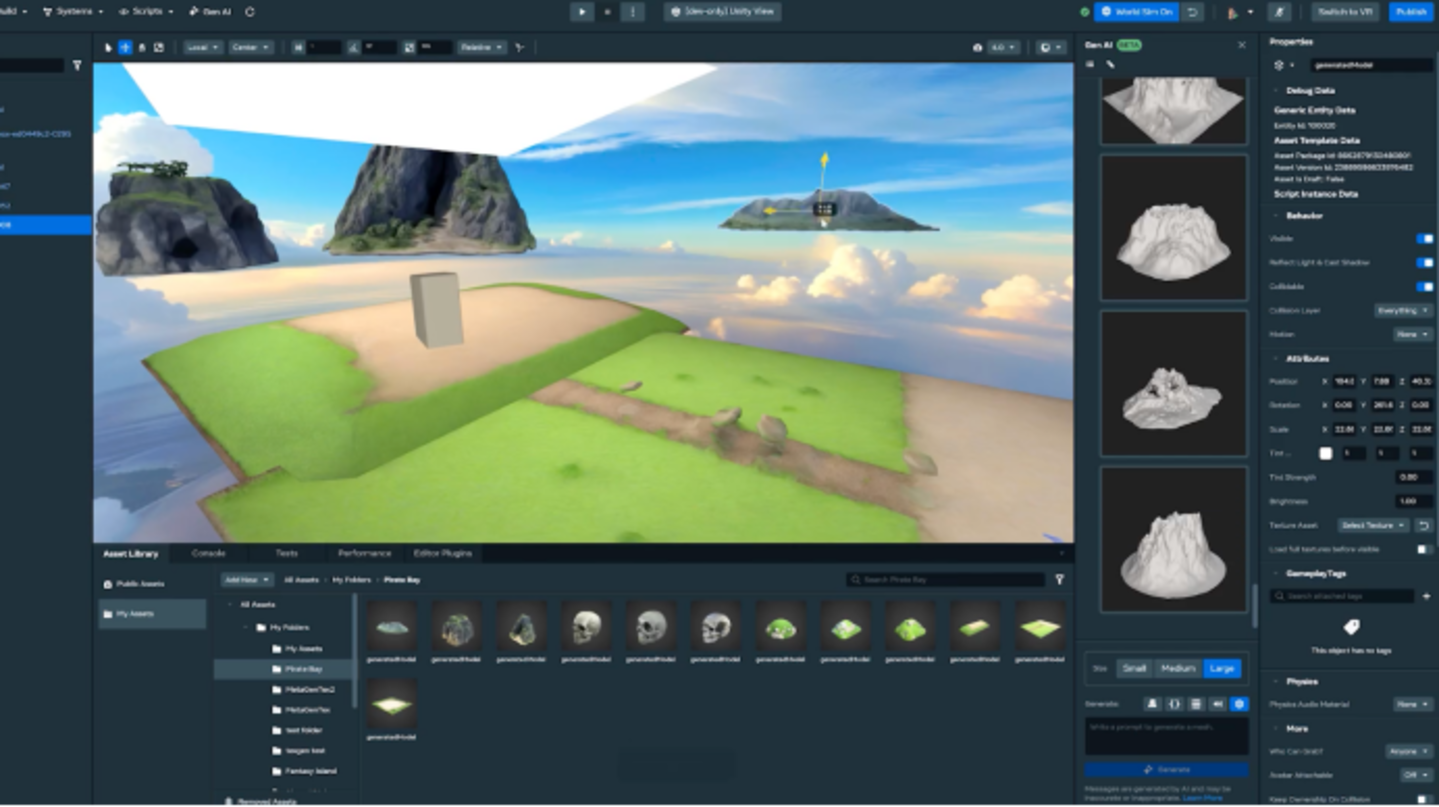This screenshot has width=1439, height=807.
Task: Open the Systems dropdown menu
Action: click(x=73, y=12)
